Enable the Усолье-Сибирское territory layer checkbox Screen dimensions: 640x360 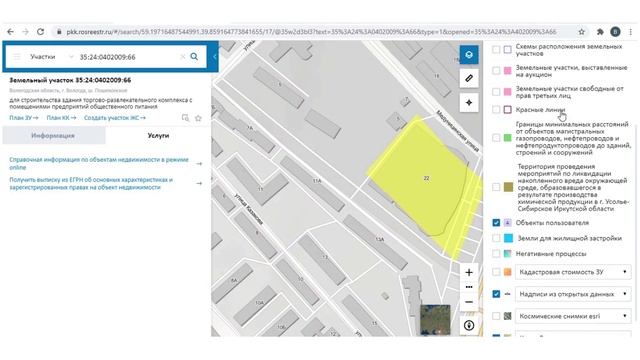click(x=496, y=187)
